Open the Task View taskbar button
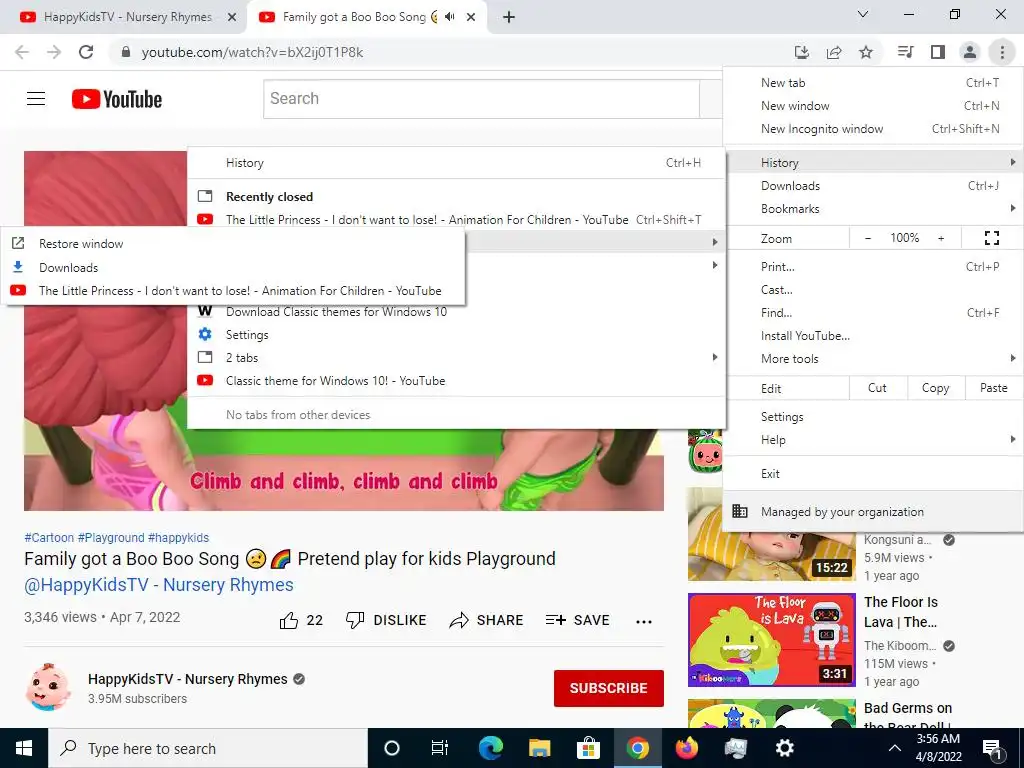 pos(440,748)
